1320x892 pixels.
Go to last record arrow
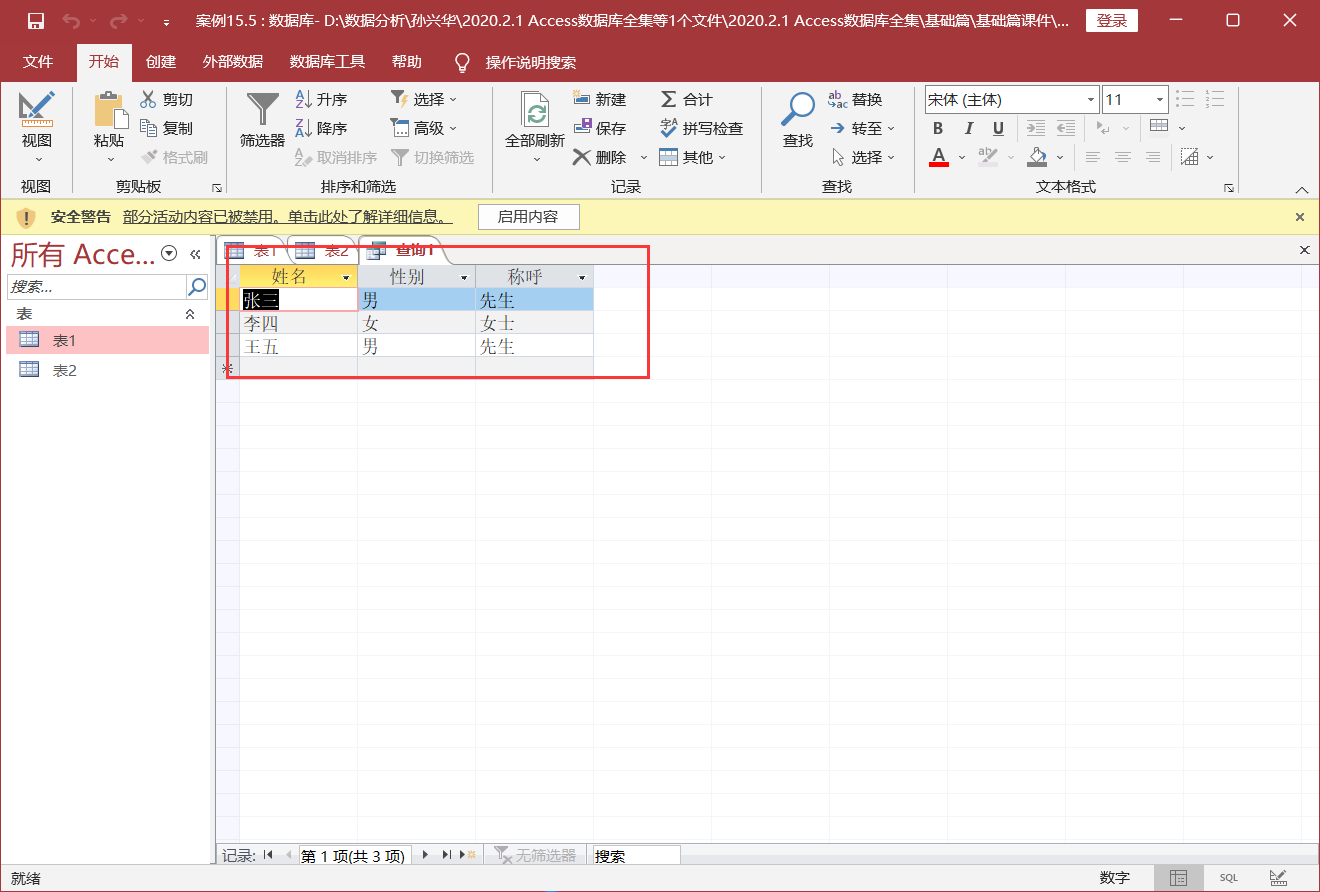446,855
